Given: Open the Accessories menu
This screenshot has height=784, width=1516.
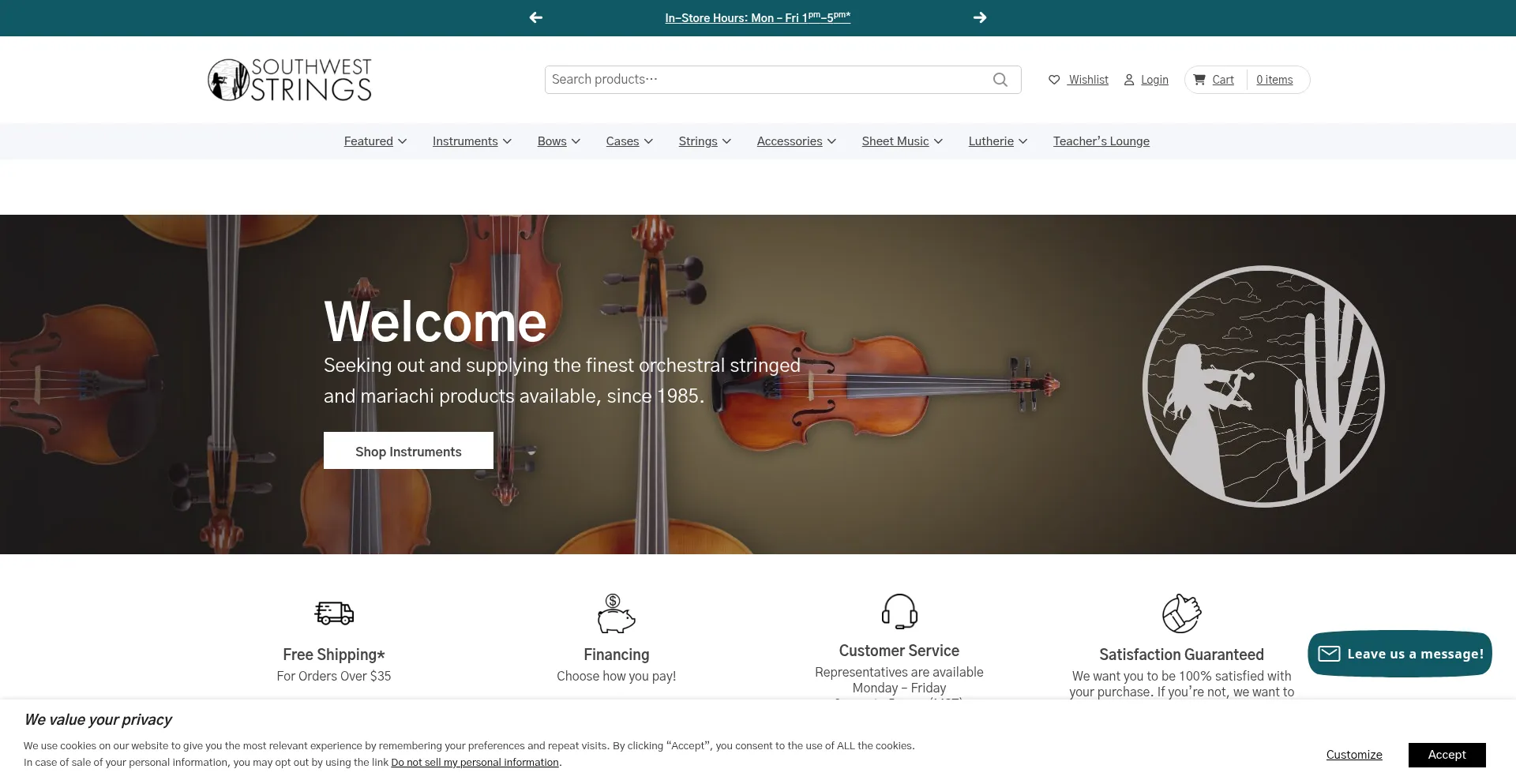Looking at the screenshot, I should [796, 141].
